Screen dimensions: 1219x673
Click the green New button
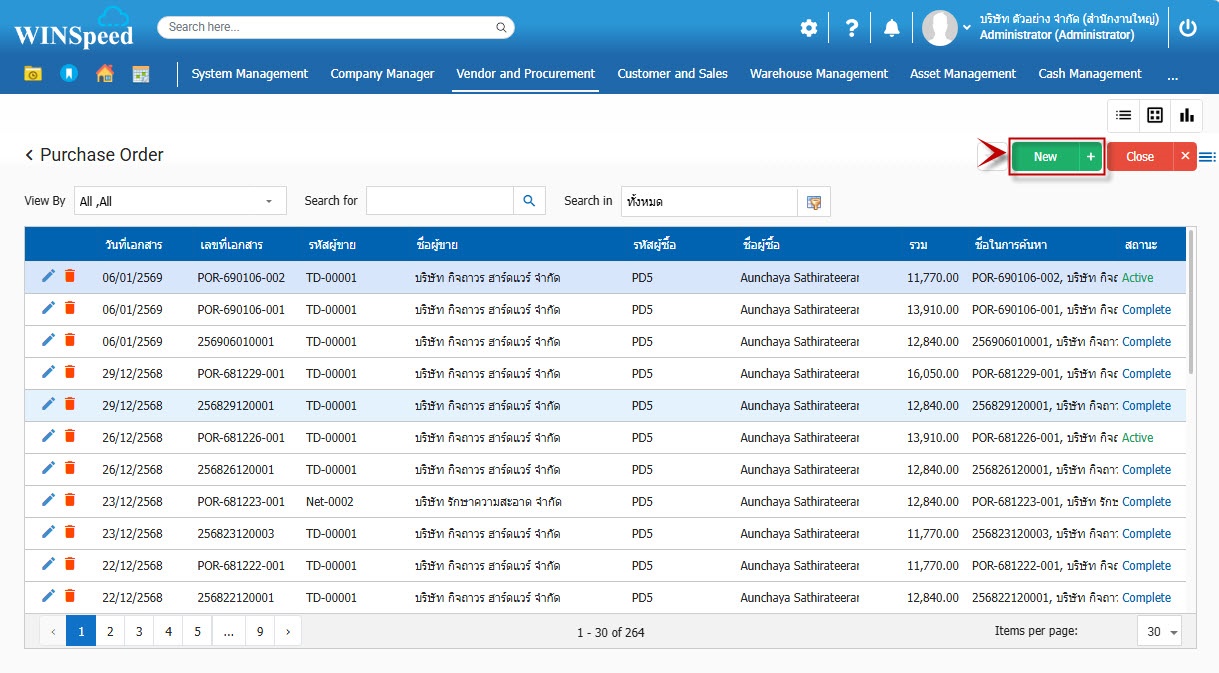pyautogui.click(x=1045, y=156)
